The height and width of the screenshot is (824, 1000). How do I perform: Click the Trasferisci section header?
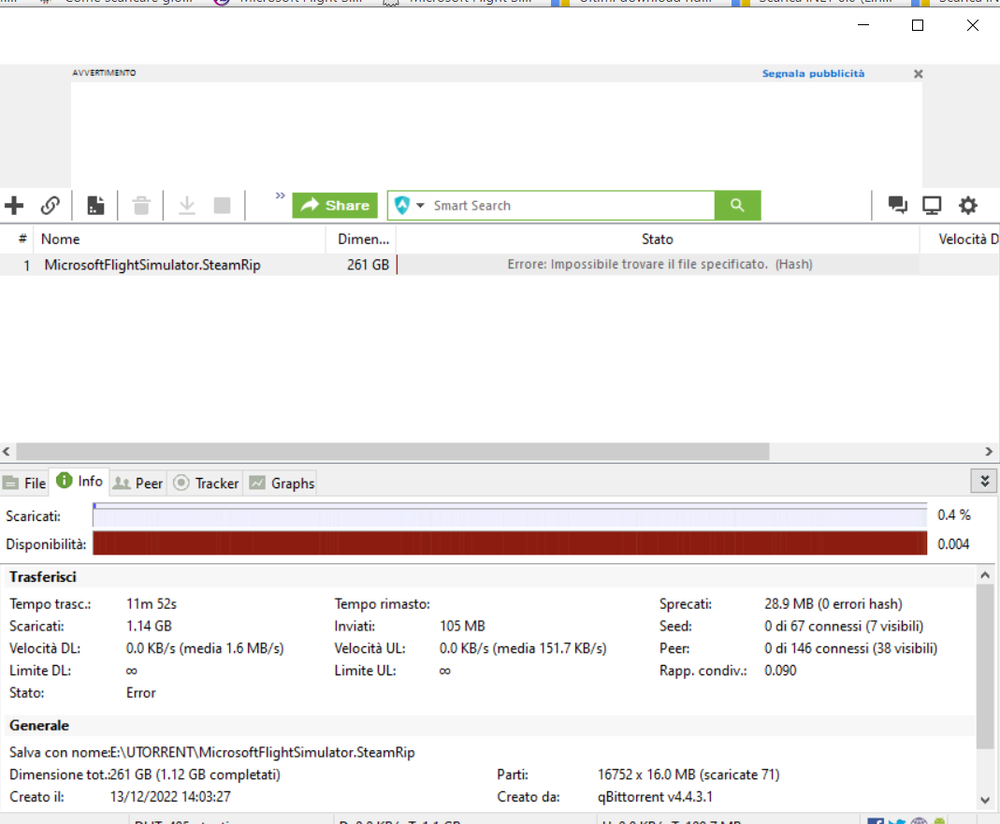[43, 577]
